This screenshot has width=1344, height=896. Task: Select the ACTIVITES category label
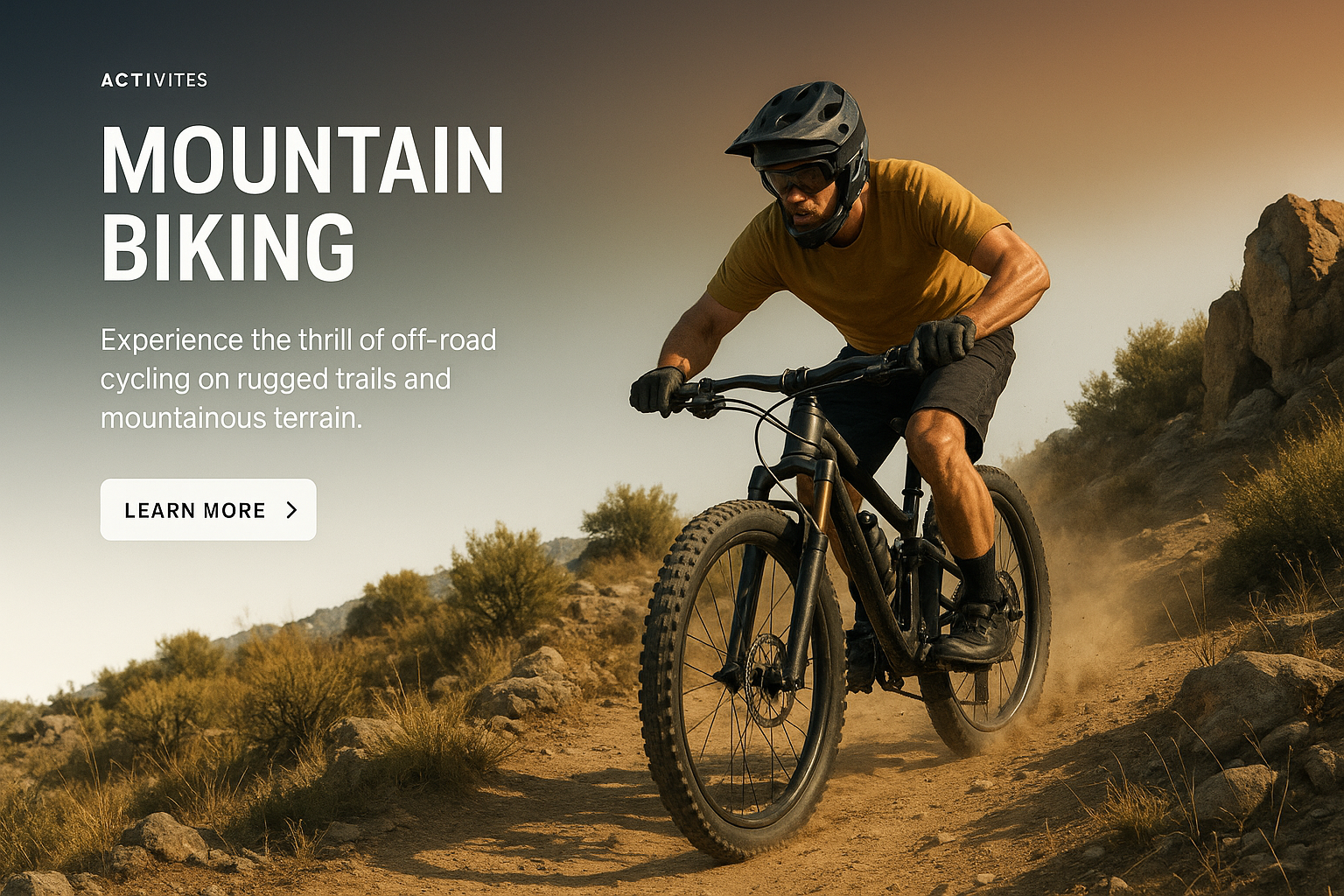[154, 80]
